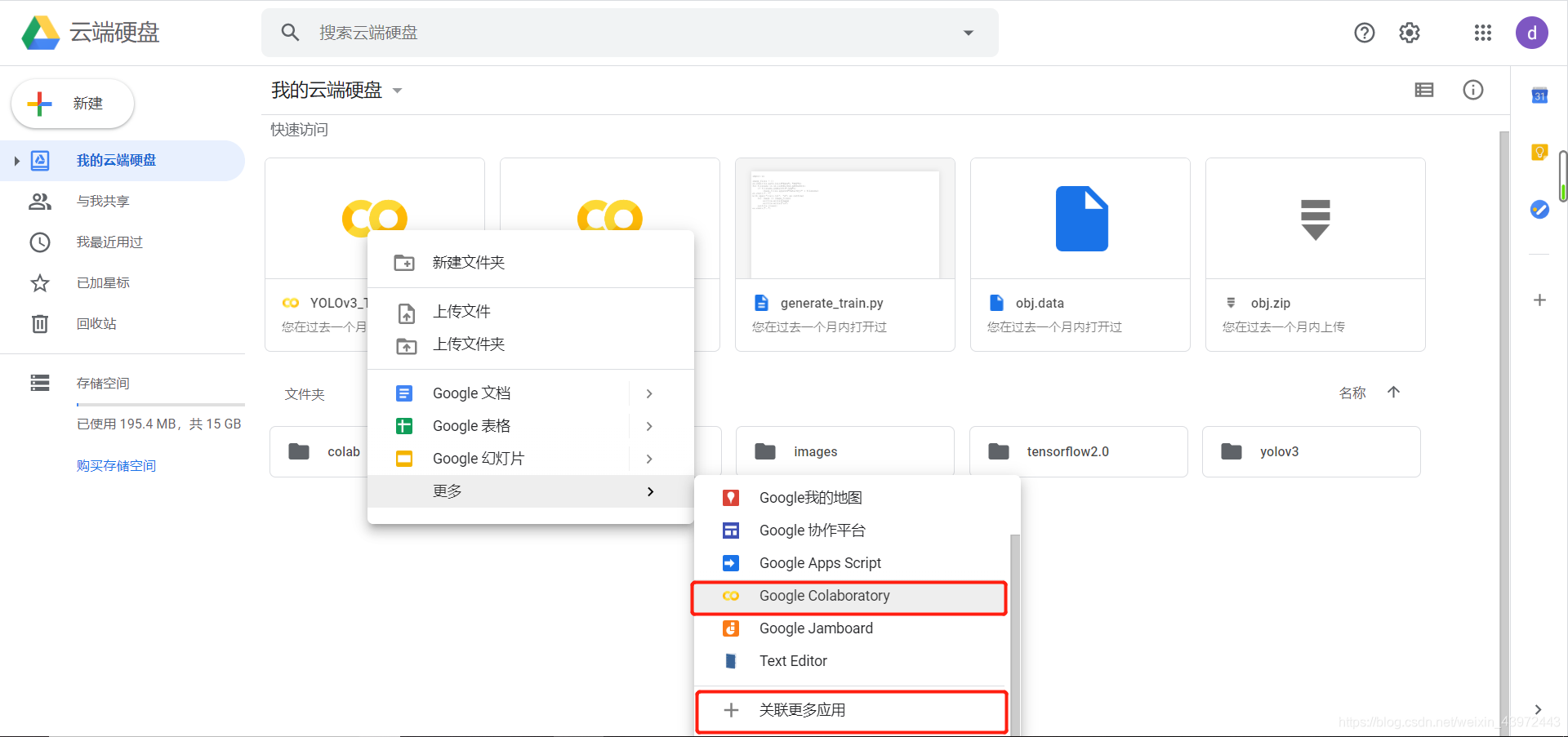Click the search magnifier icon

click(290, 33)
